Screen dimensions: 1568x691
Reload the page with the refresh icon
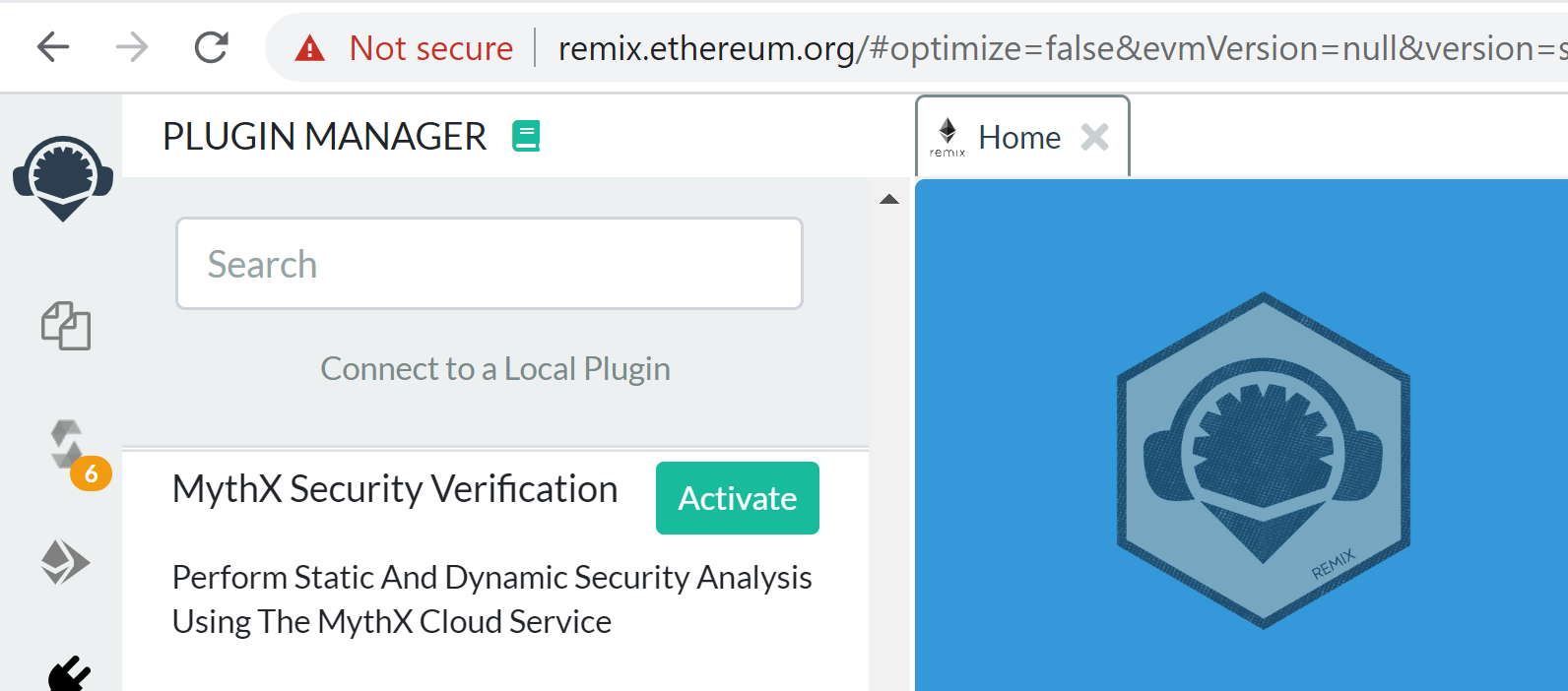pyautogui.click(x=211, y=46)
